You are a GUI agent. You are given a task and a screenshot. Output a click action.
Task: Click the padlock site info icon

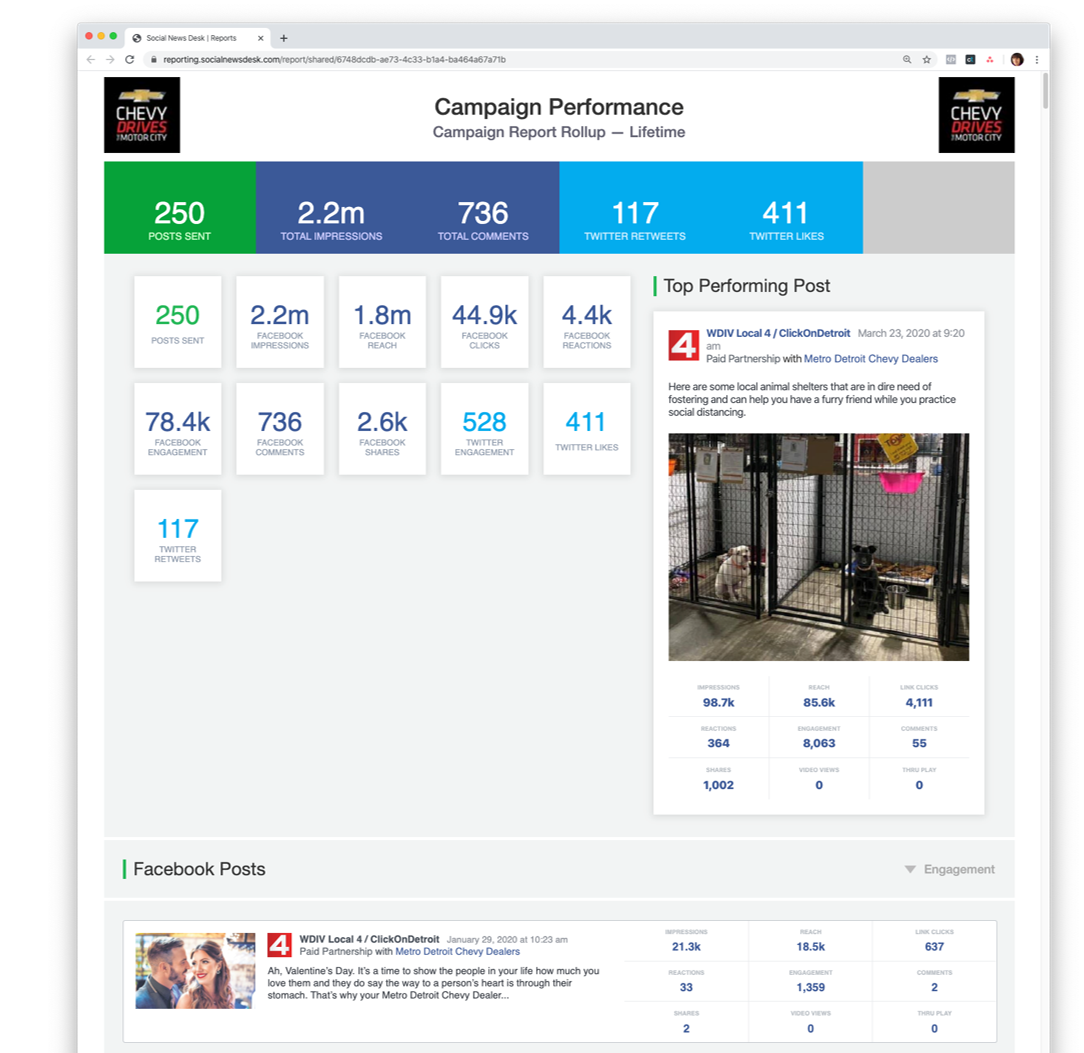(154, 59)
